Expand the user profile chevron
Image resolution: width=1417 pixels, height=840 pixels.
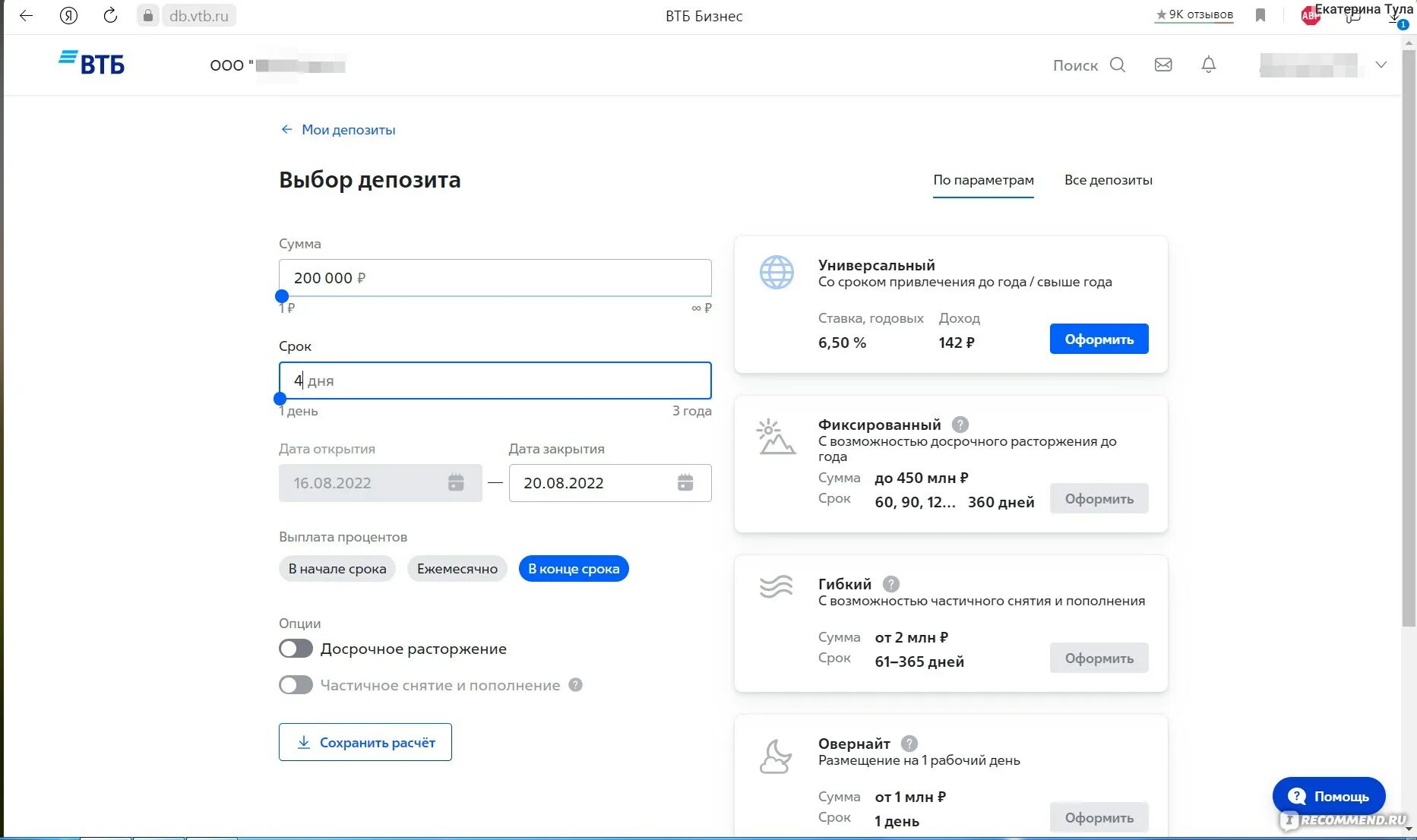tap(1381, 65)
